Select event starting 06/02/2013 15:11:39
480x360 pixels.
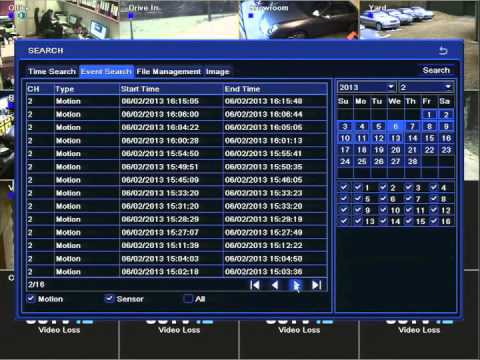[177, 245]
